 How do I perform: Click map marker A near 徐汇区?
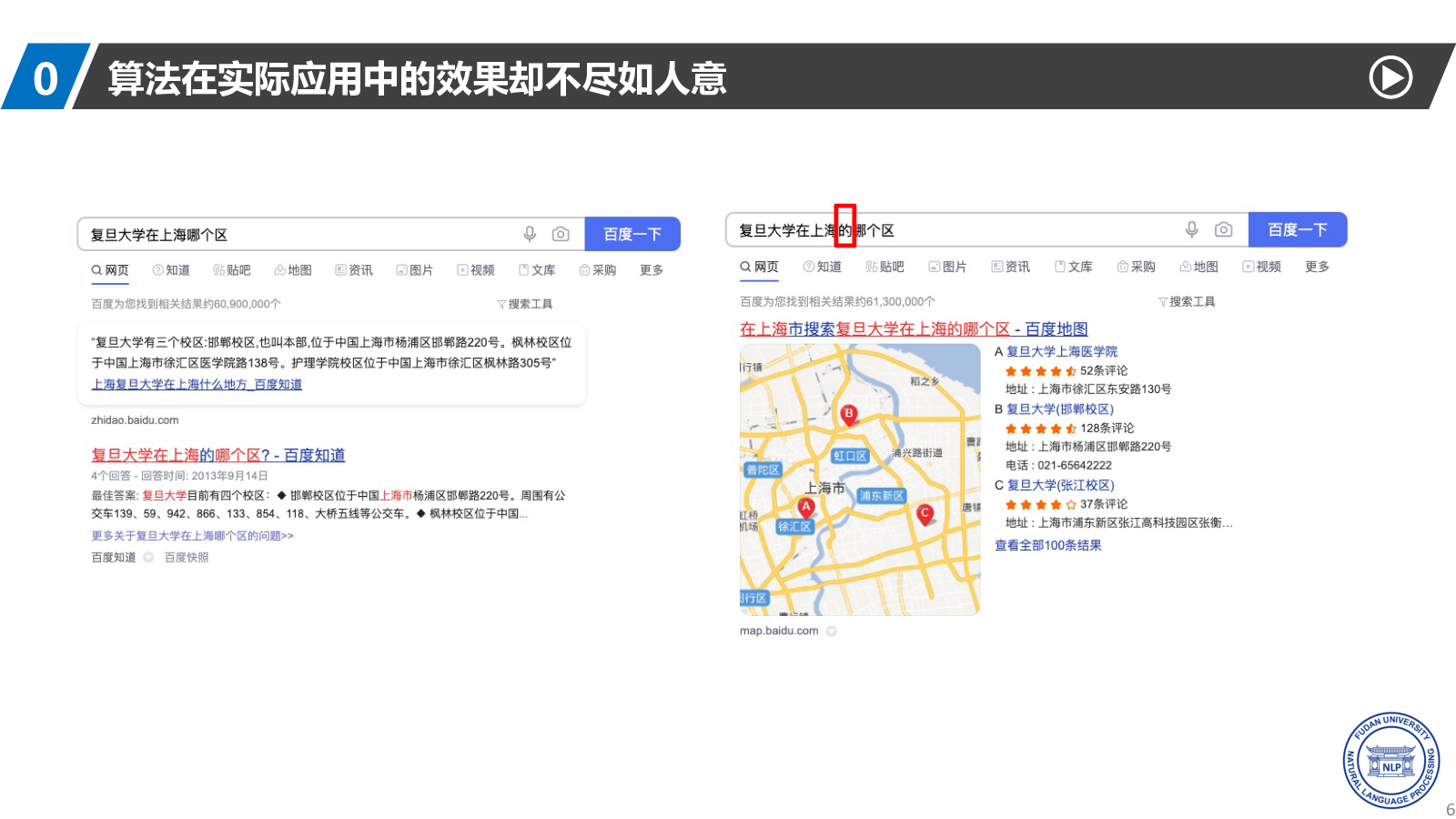[x=806, y=508]
